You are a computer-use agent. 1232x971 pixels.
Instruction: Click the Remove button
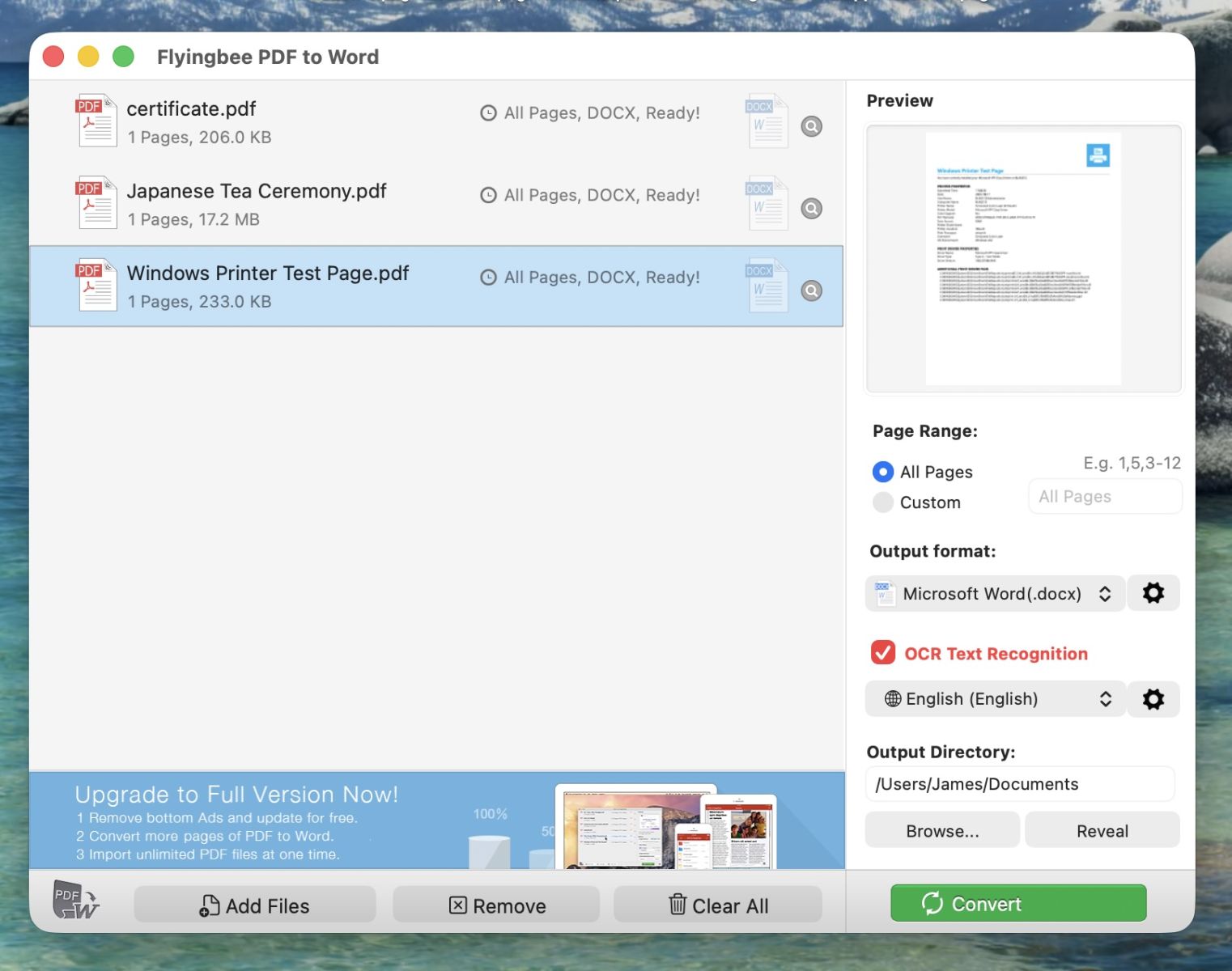click(x=496, y=905)
